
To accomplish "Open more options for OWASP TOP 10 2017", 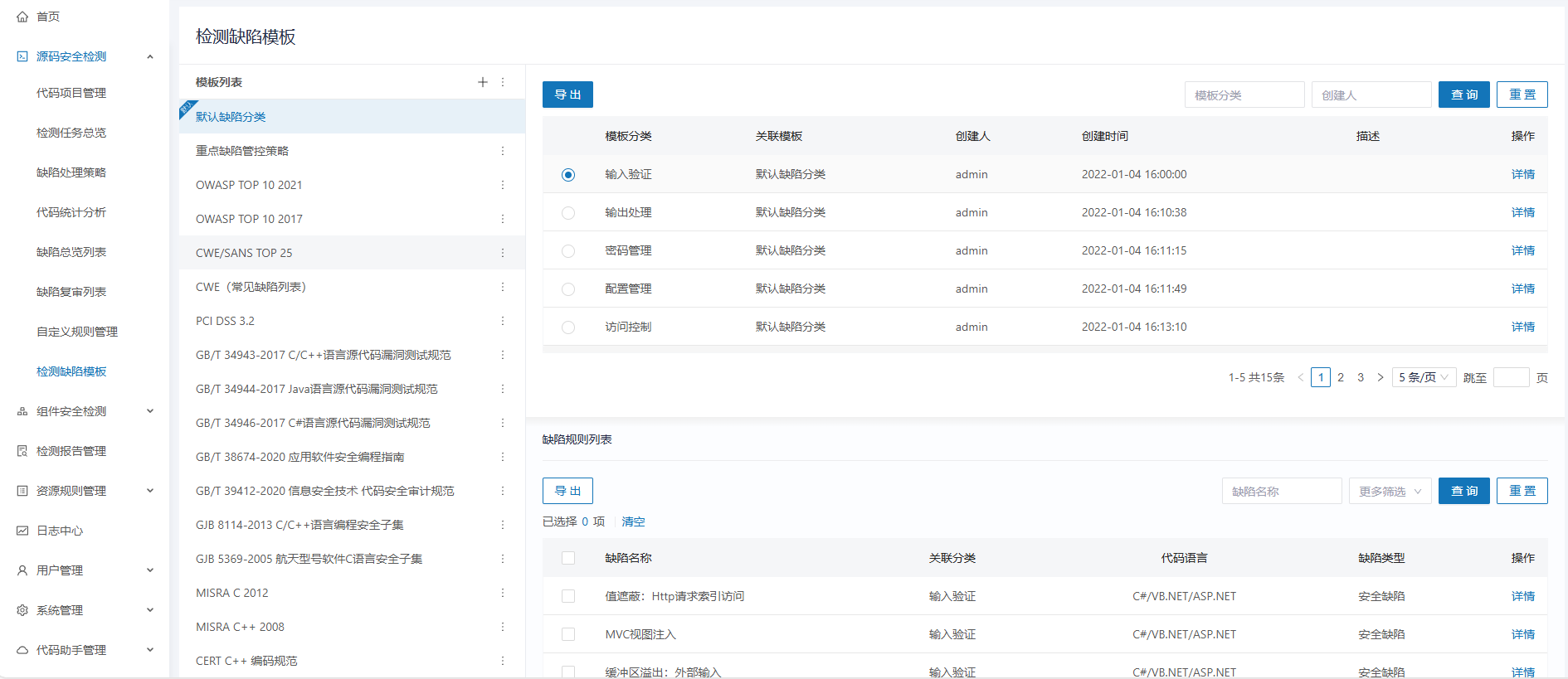I will click(503, 219).
